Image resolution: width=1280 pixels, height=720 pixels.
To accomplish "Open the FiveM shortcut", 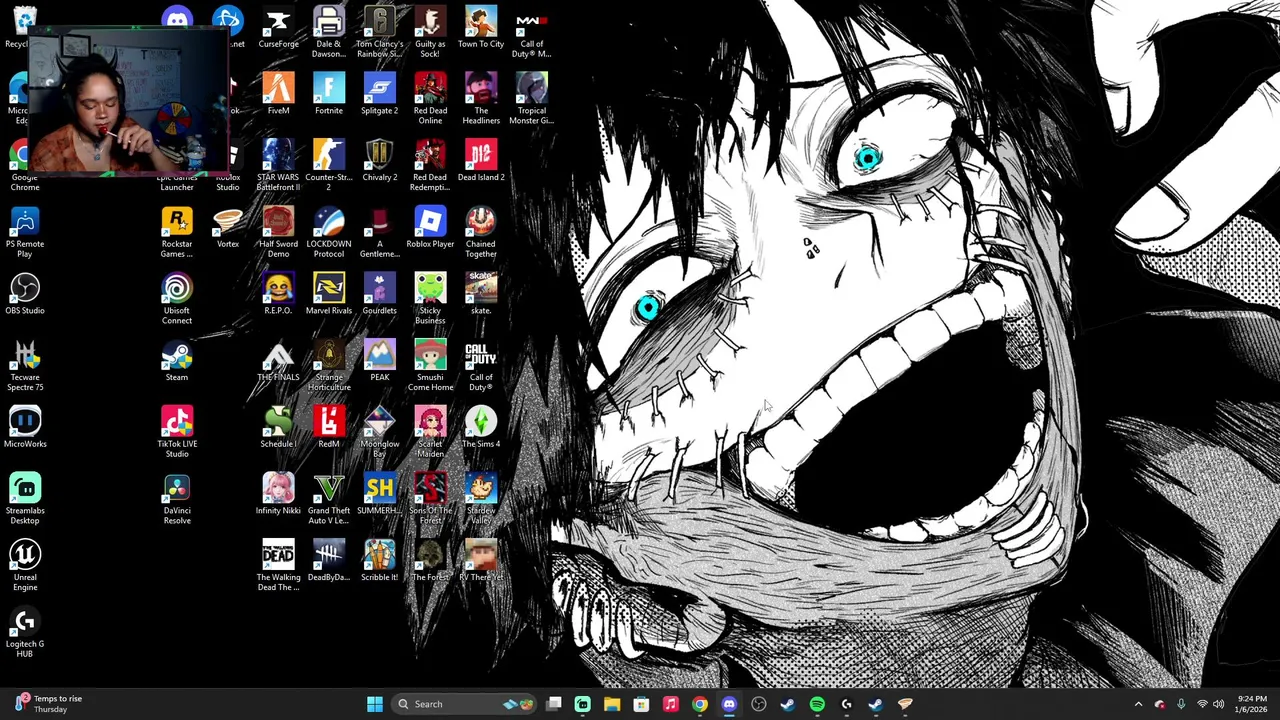I will click(278, 94).
